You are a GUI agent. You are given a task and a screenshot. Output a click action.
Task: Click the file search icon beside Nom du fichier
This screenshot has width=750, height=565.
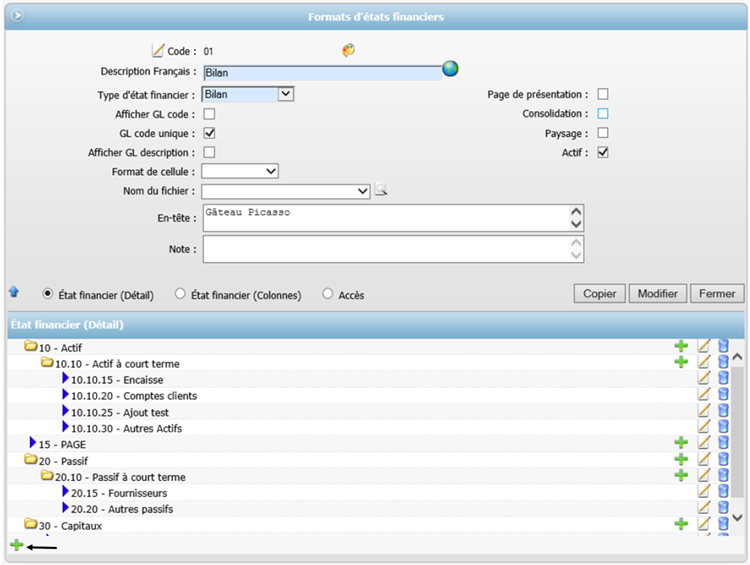tap(381, 190)
